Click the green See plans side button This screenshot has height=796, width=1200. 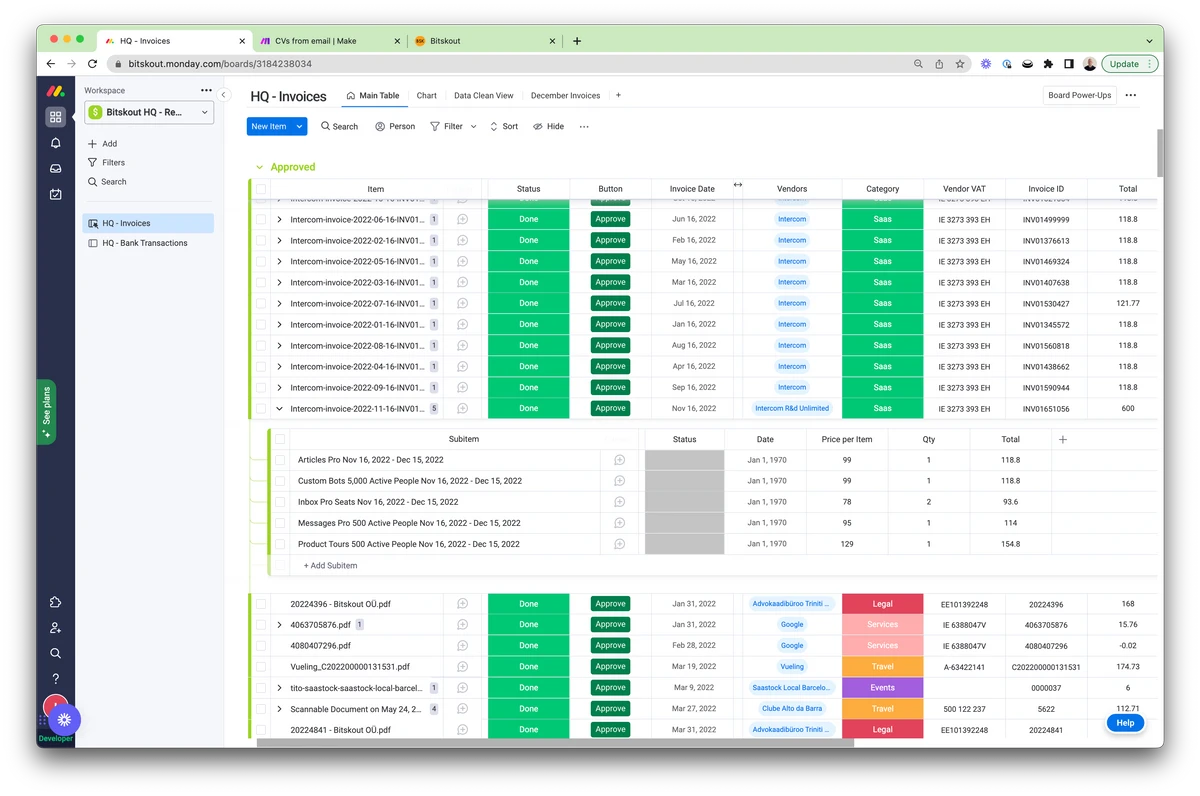(x=46, y=410)
